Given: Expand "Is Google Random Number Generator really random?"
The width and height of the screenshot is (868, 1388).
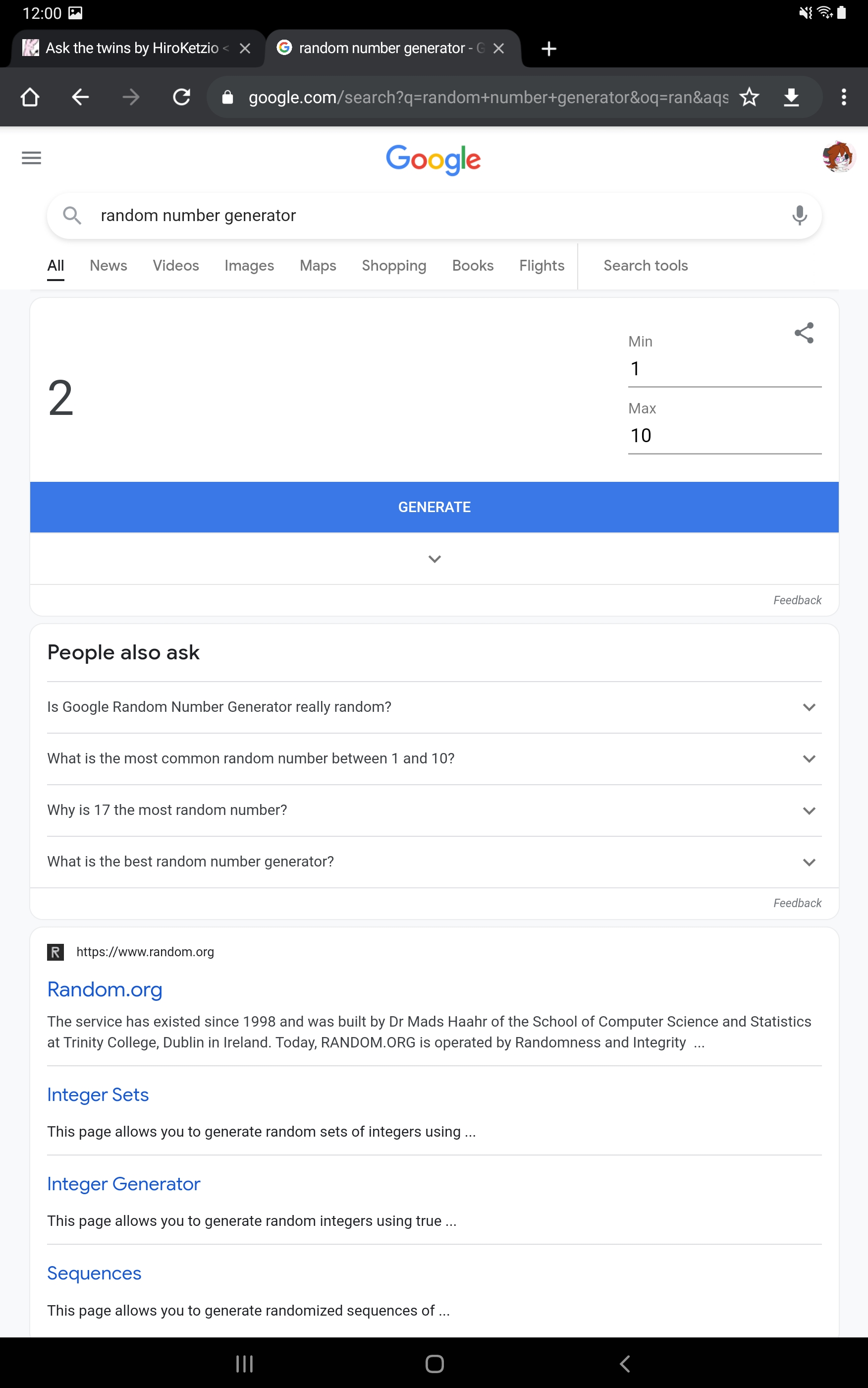Looking at the screenshot, I should coord(809,707).
